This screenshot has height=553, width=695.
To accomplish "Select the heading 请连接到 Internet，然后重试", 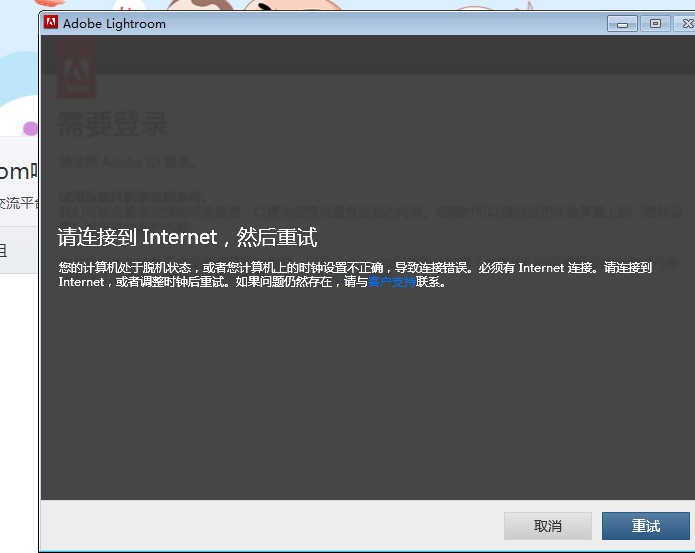I will click(187, 237).
